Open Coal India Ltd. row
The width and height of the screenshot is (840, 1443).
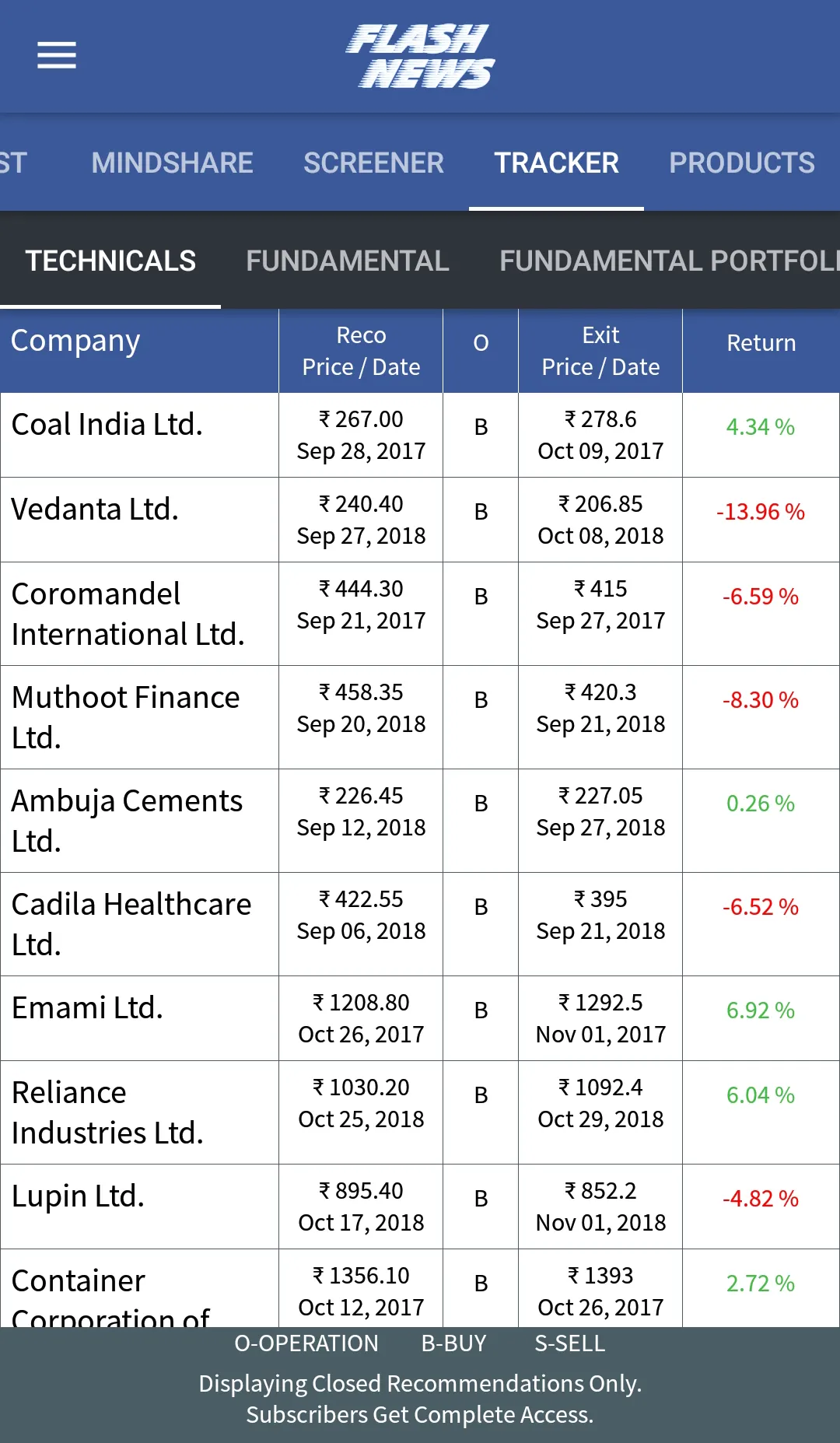click(420, 435)
